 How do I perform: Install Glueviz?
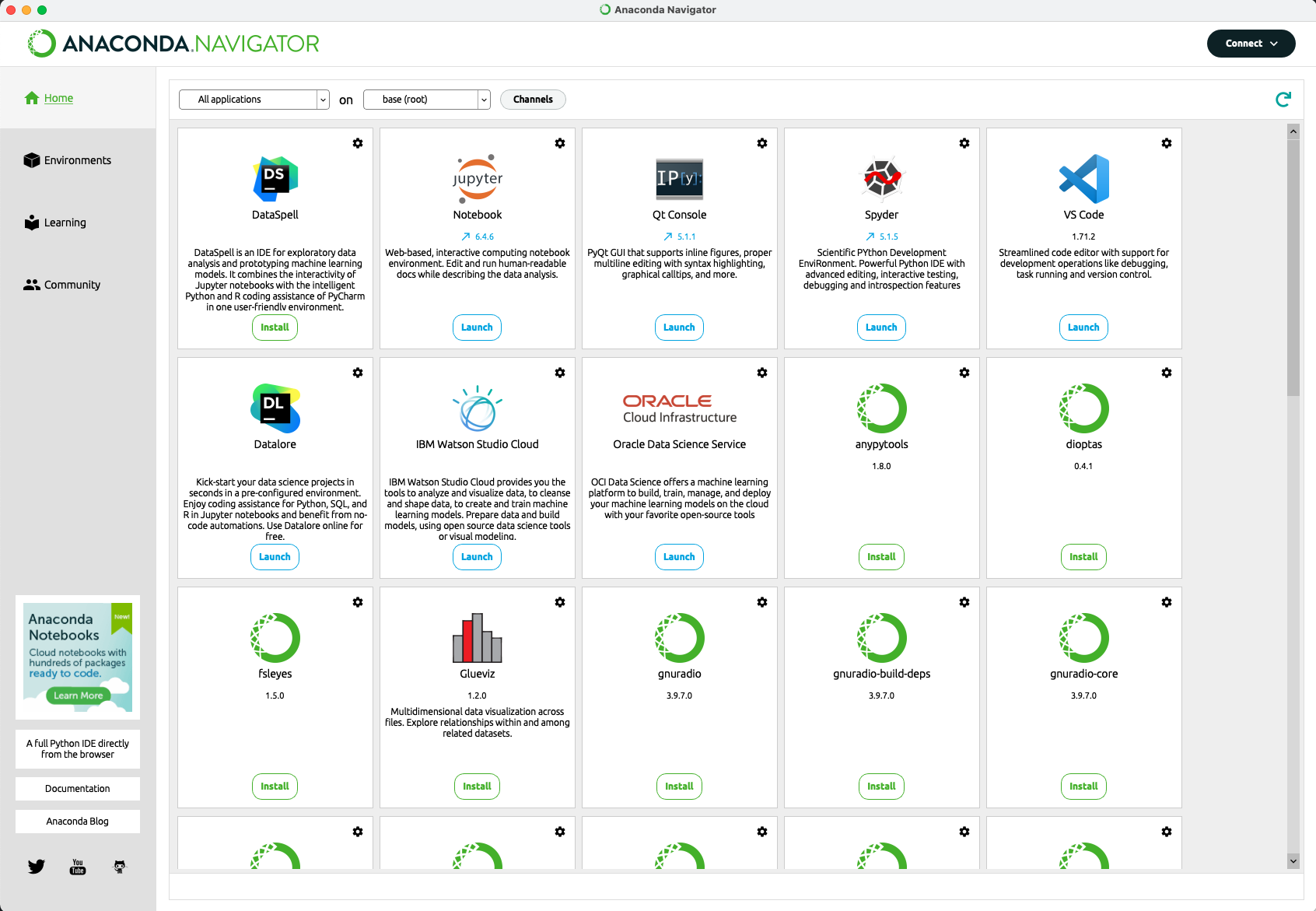pyautogui.click(x=477, y=787)
